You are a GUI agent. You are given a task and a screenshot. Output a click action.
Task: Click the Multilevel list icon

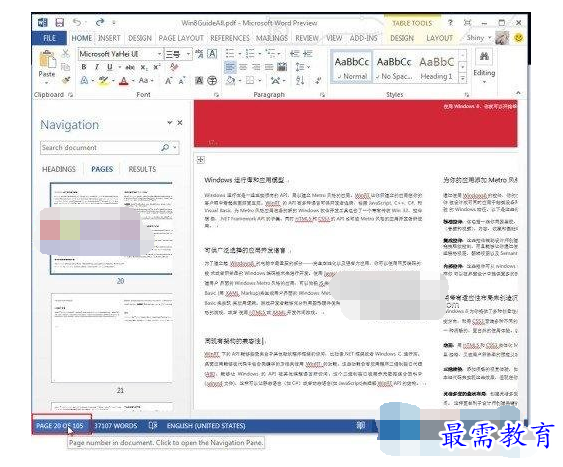click(270, 54)
